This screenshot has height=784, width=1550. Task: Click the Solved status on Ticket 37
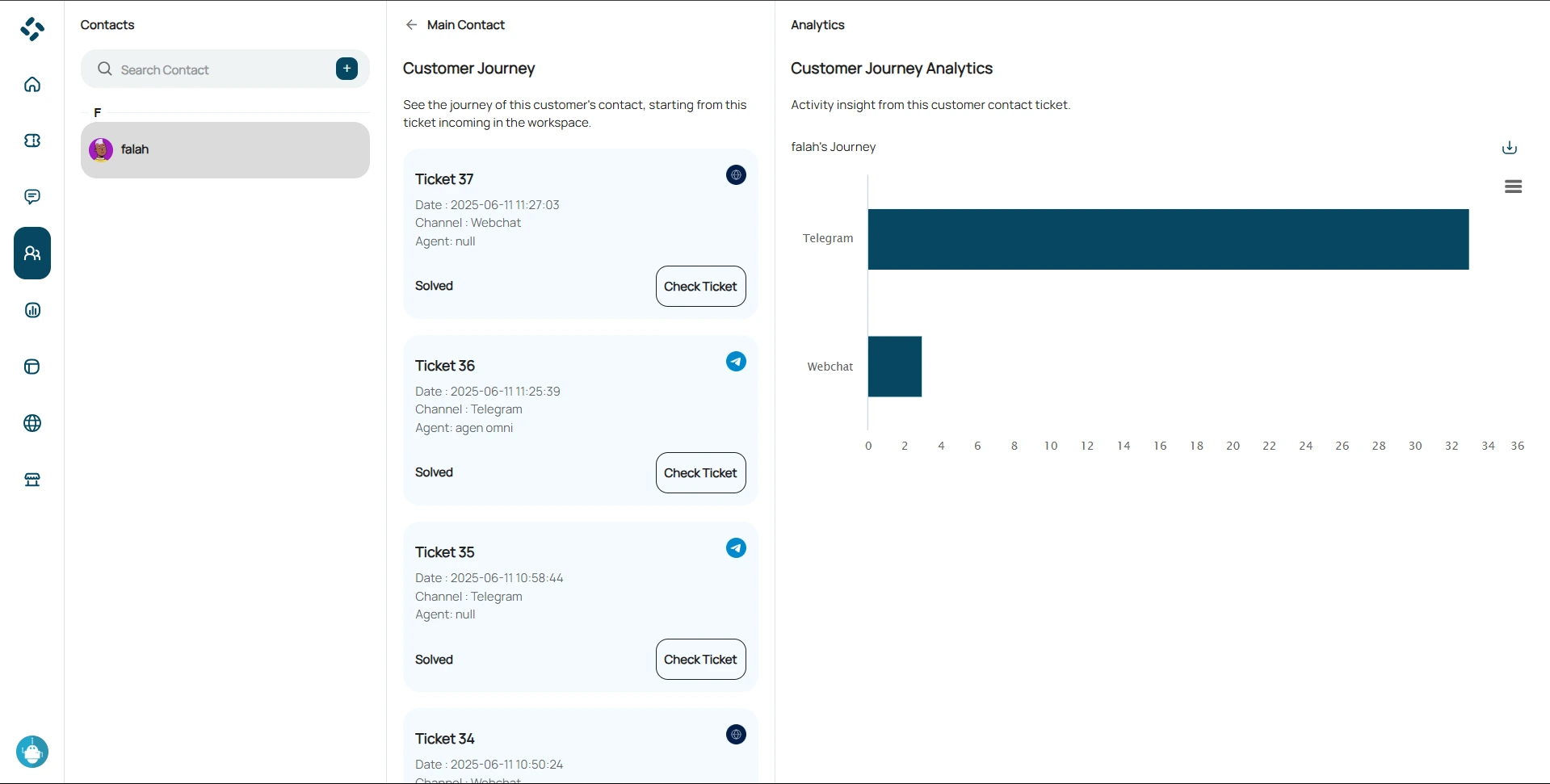pos(434,286)
